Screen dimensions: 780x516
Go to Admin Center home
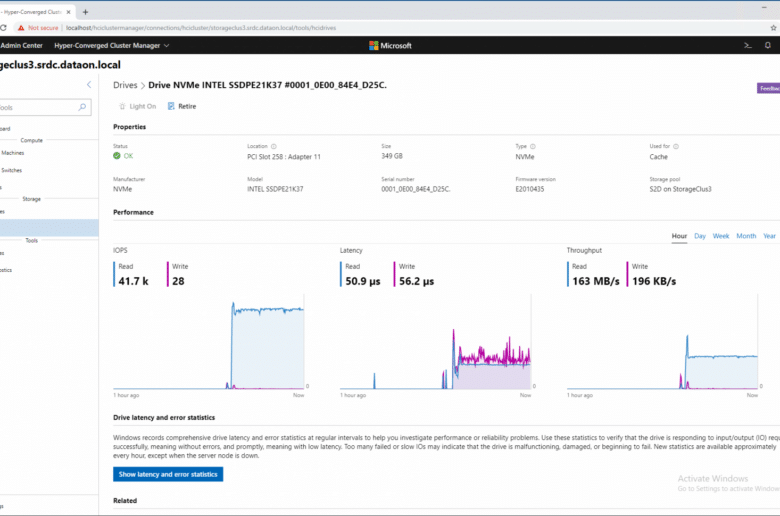[x=21, y=45]
